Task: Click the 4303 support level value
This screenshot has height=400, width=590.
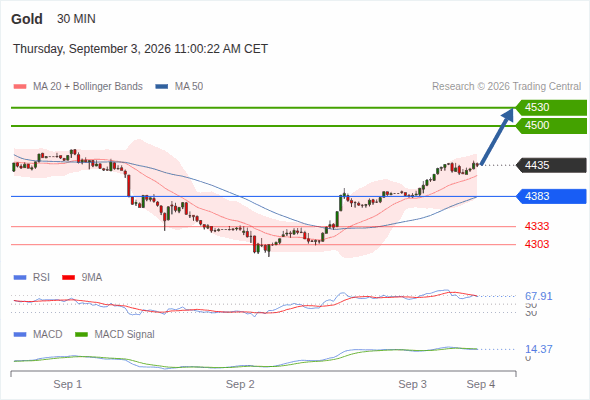Action: (537, 244)
